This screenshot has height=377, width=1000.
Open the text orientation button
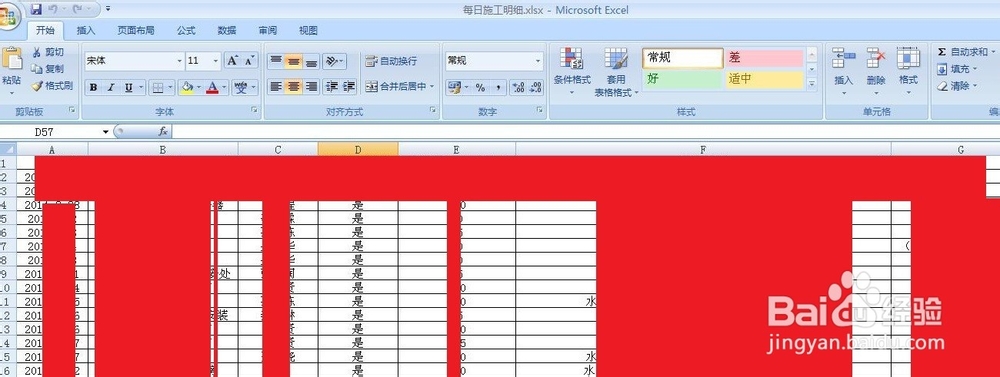tap(335, 61)
